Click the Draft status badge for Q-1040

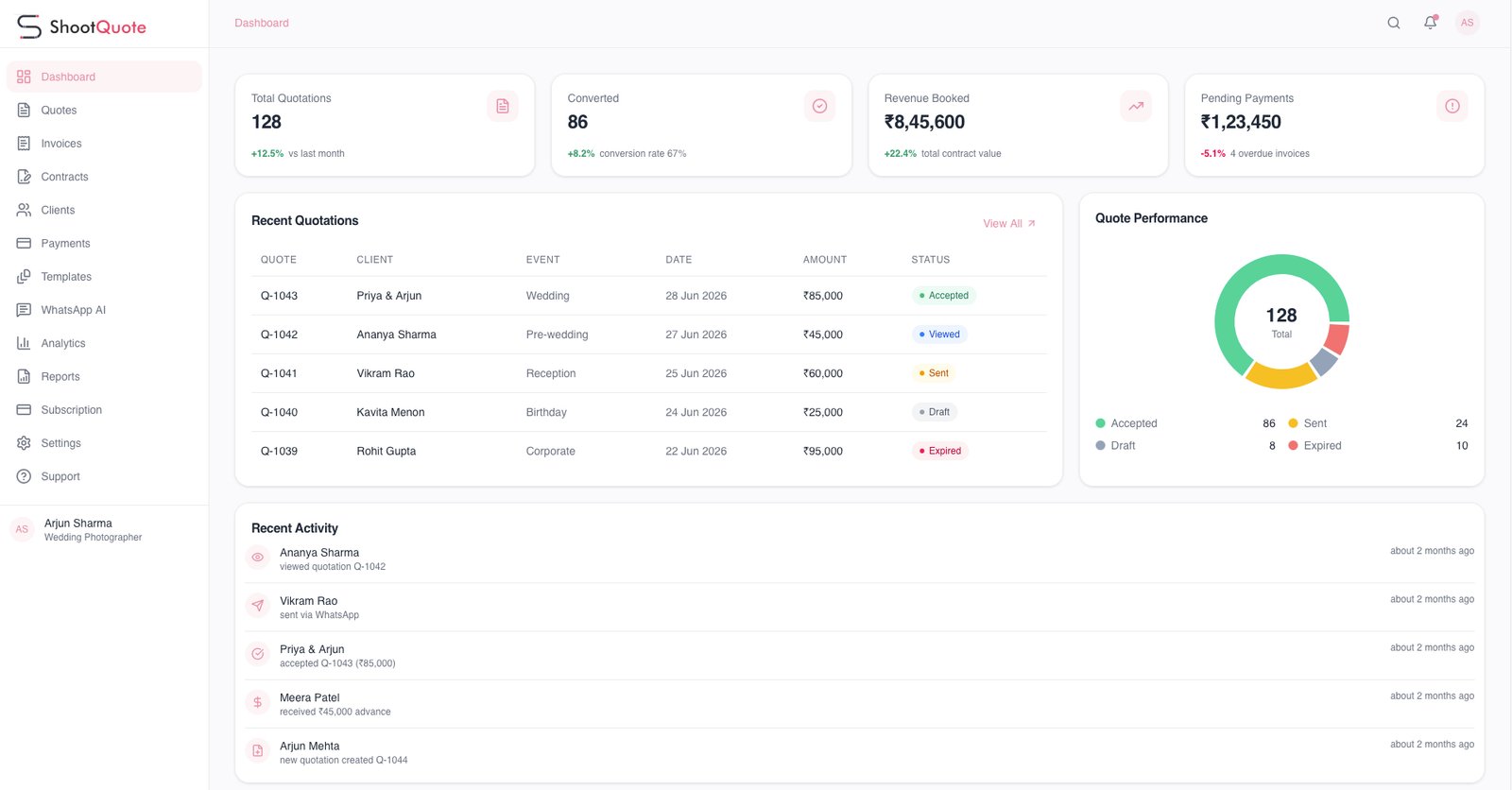click(935, 412)
